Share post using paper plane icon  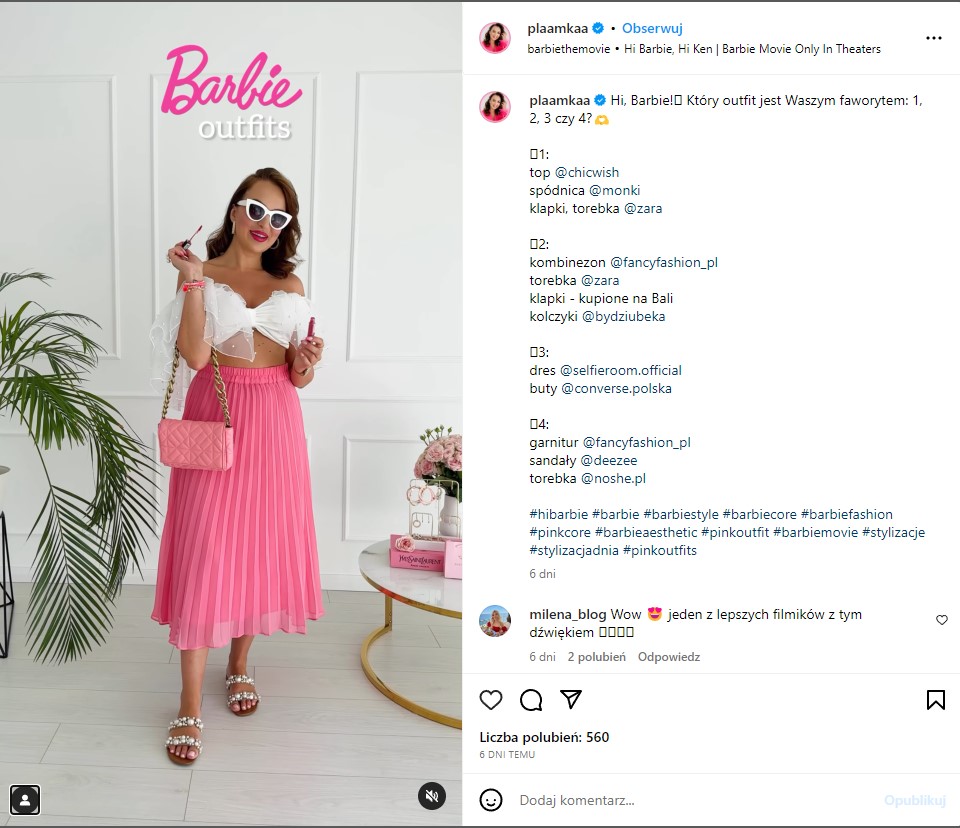571,699
